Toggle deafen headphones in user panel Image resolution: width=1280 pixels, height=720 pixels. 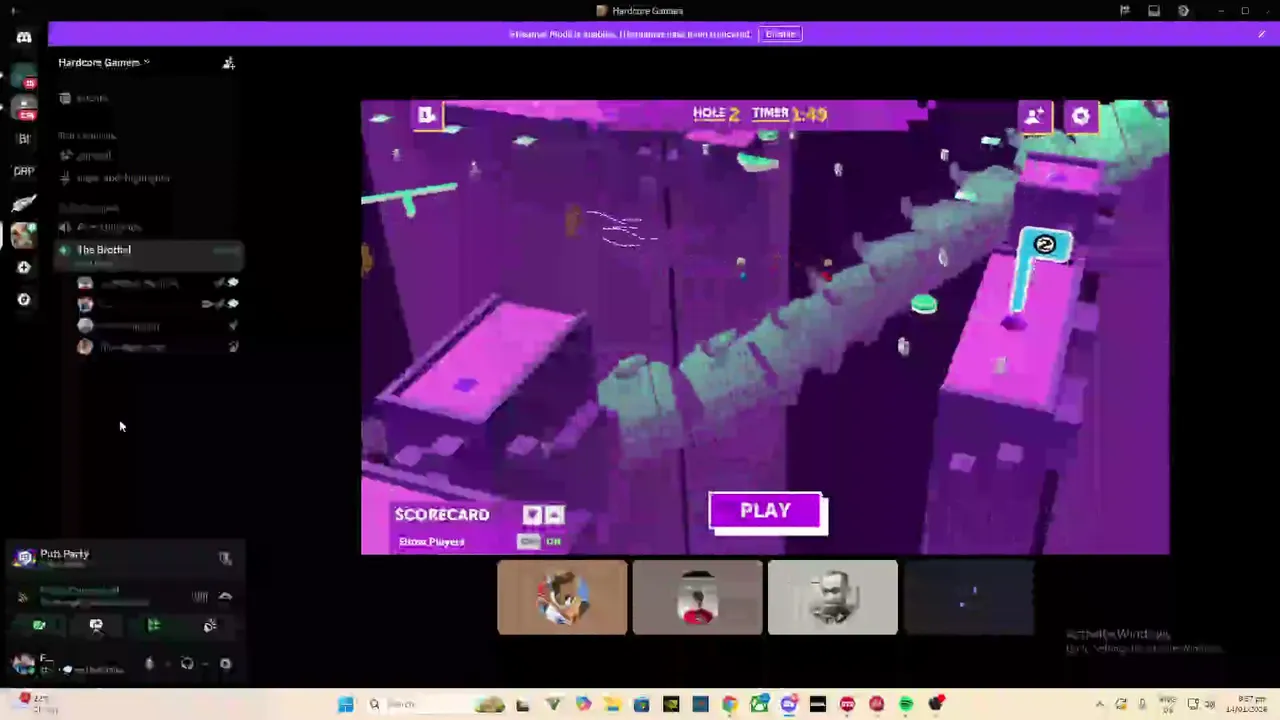point(186,663)
